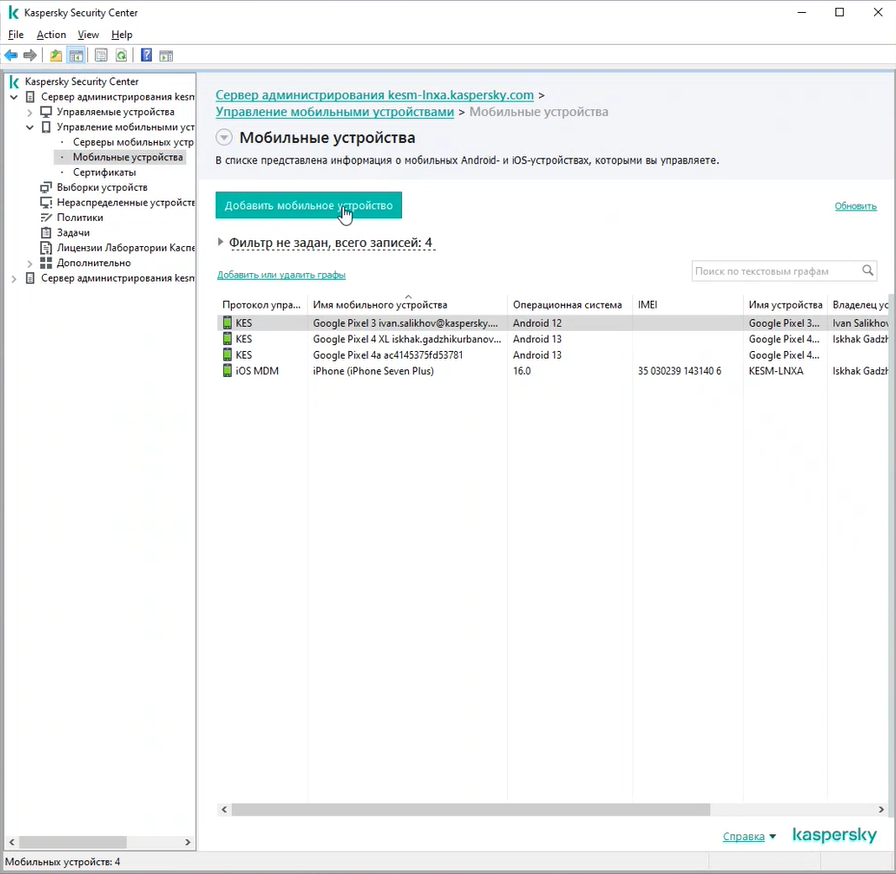Screen dimensions: 896x874
Task: Click the Выборки устройств icon in tree
Action: 46,188
